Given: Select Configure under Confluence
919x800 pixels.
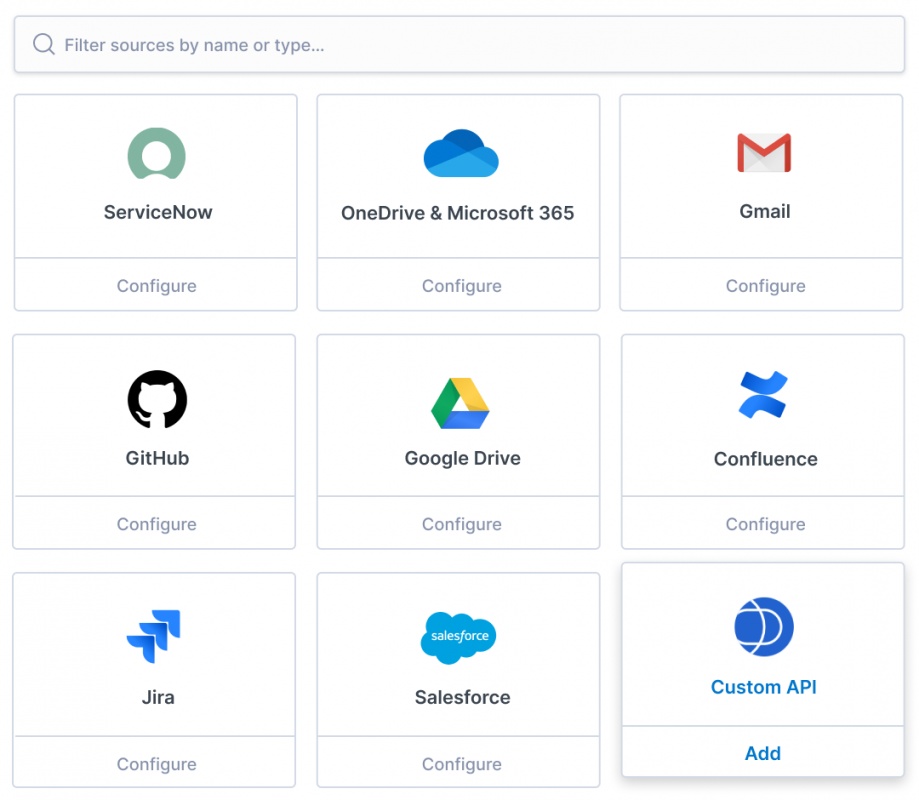Looking at the screenshot, I should 765,524.
